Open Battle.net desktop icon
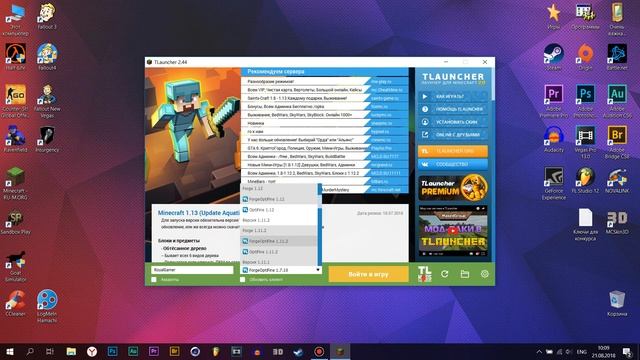 coord(617,58)
